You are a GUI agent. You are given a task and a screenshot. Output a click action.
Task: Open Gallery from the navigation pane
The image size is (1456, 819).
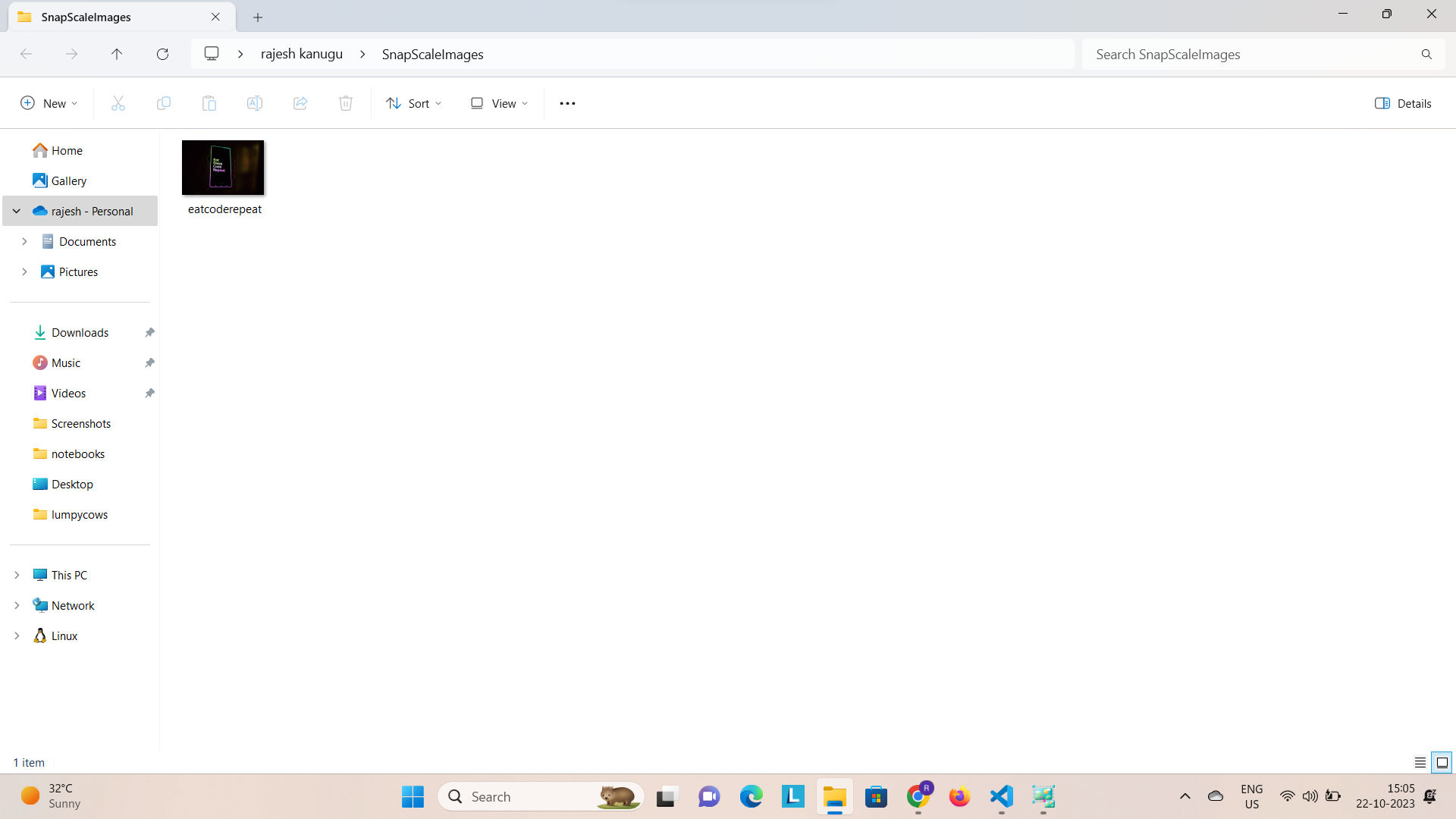pyautogui.click(x=68, y=180)
